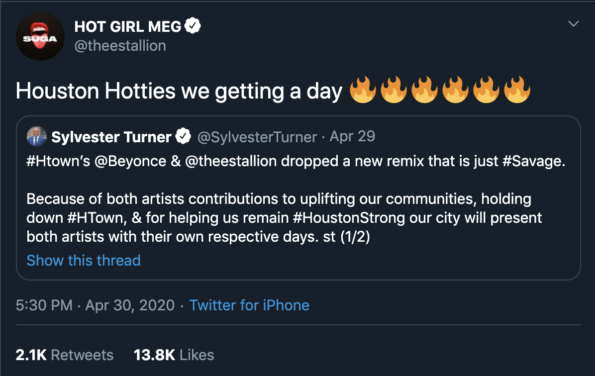View the 2.1K Retweets list
Viewport: 595px width, 376px height.
pos(65,355)
